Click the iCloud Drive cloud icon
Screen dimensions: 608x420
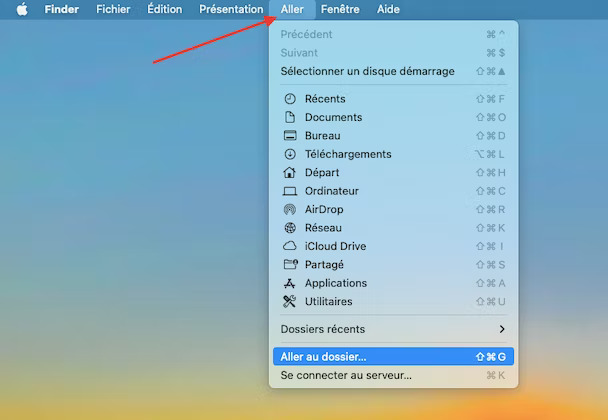(290, 246)
